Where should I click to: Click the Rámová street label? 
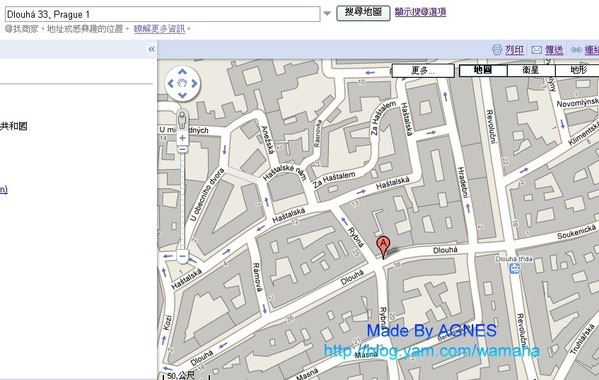[x=257, y=278]
